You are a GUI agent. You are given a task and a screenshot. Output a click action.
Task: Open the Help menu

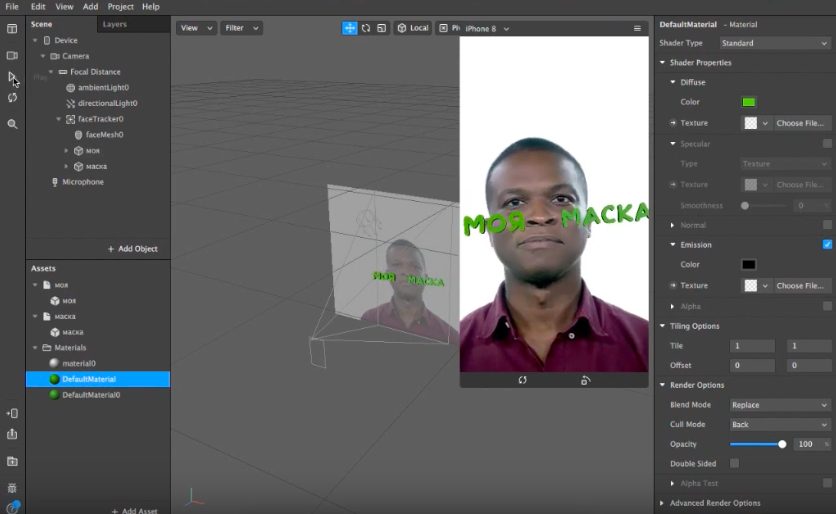(151, 6)
